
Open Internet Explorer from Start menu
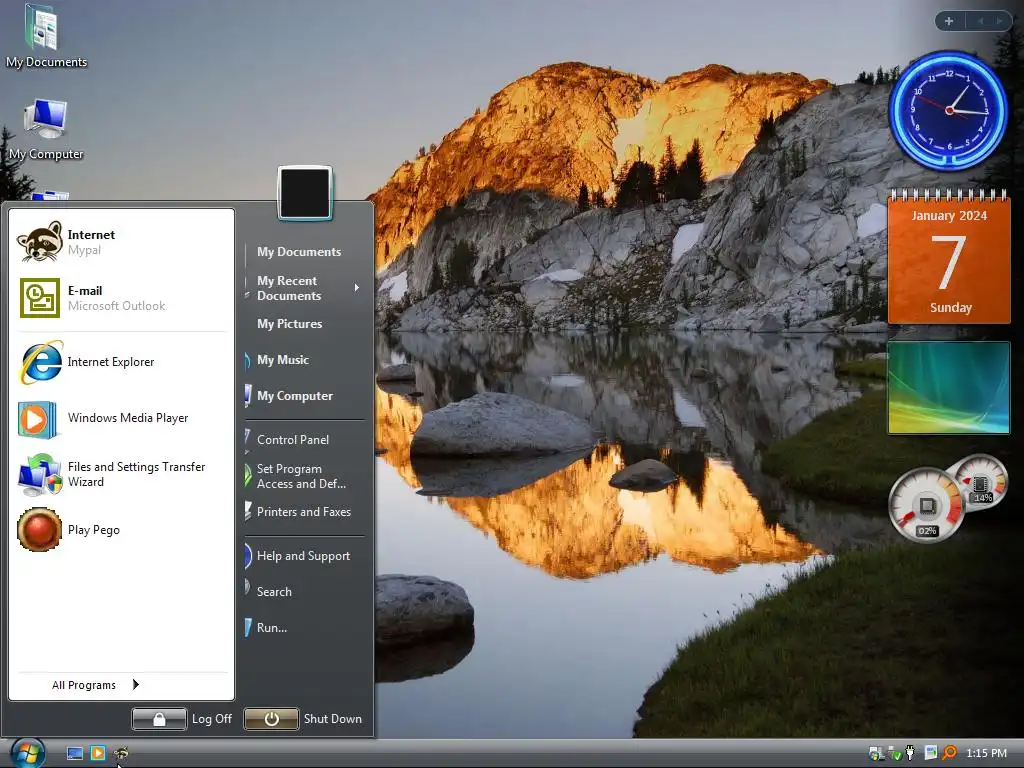click(x=121, y=362)
